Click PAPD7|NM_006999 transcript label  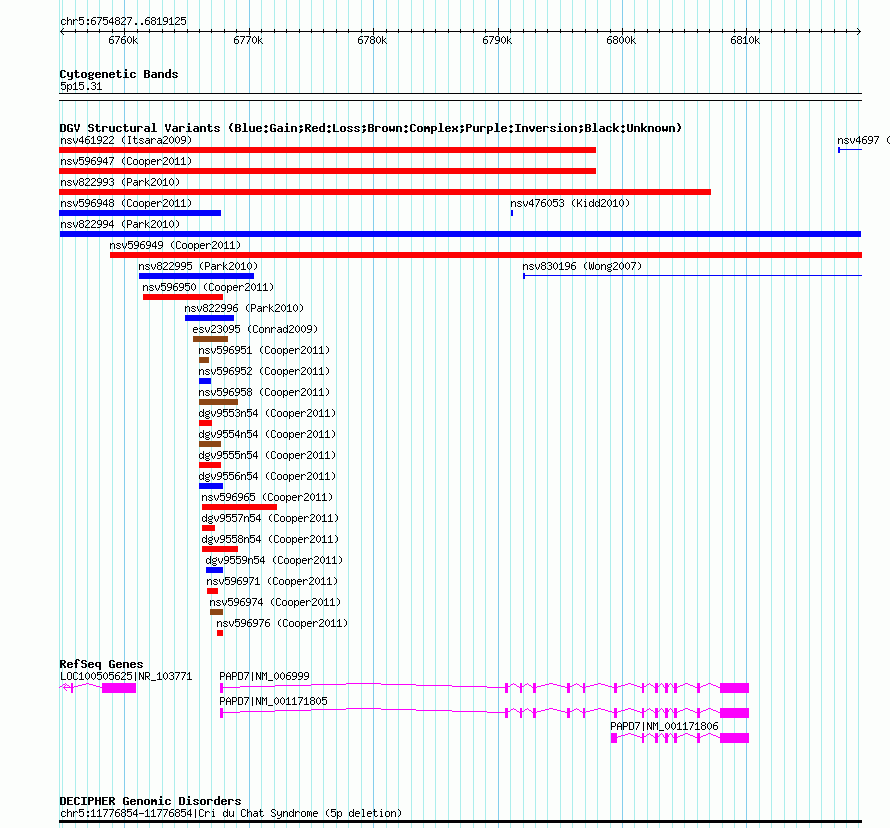pyautogui.click(x=265, y=676)
